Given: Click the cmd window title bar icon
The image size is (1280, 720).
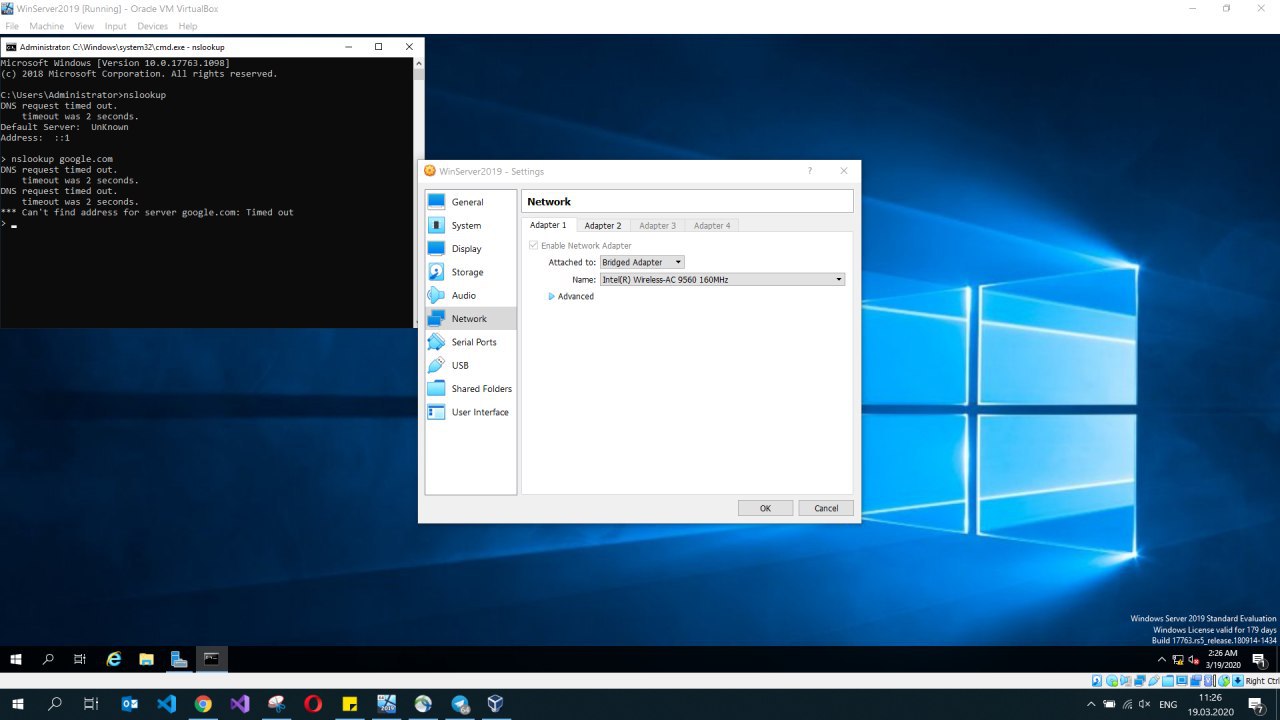Looking at the screenshot, I should [11, 47].
